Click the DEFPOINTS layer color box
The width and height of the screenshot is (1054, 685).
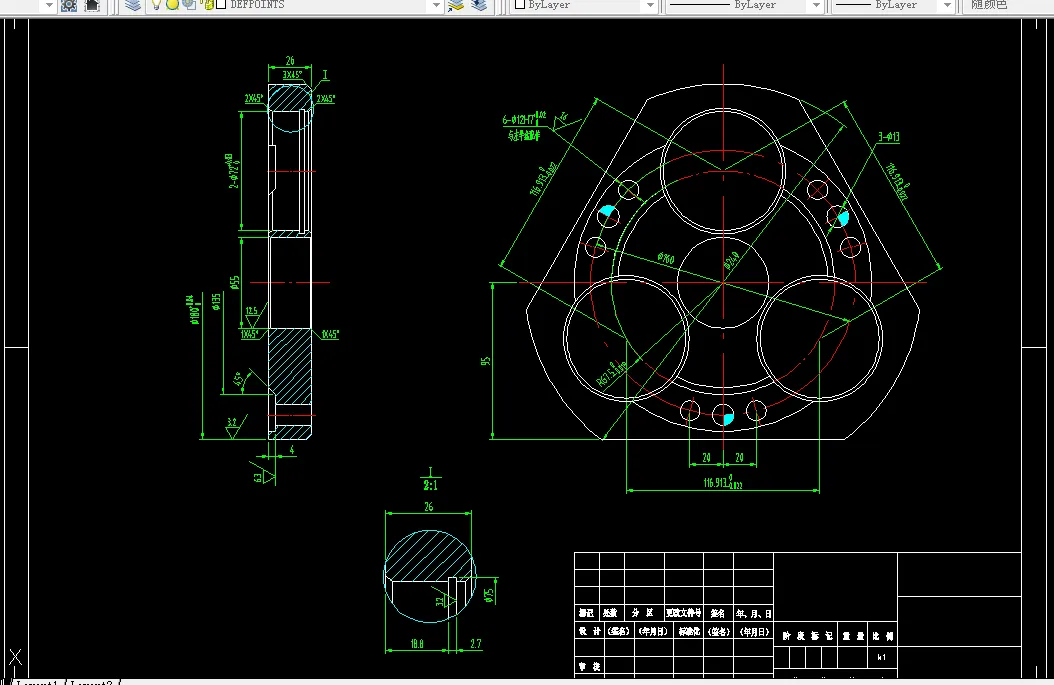[220, 5]
